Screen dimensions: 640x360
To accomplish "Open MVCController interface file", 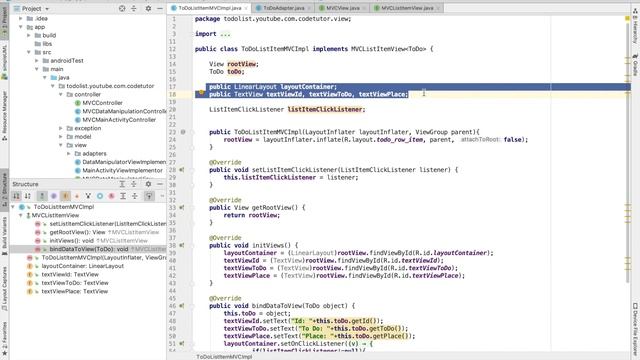I will [x=102, y=103].
